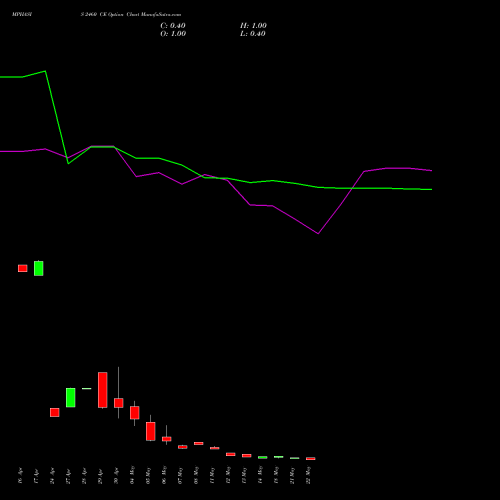Select the 16 Apr date label

[20, 476]
